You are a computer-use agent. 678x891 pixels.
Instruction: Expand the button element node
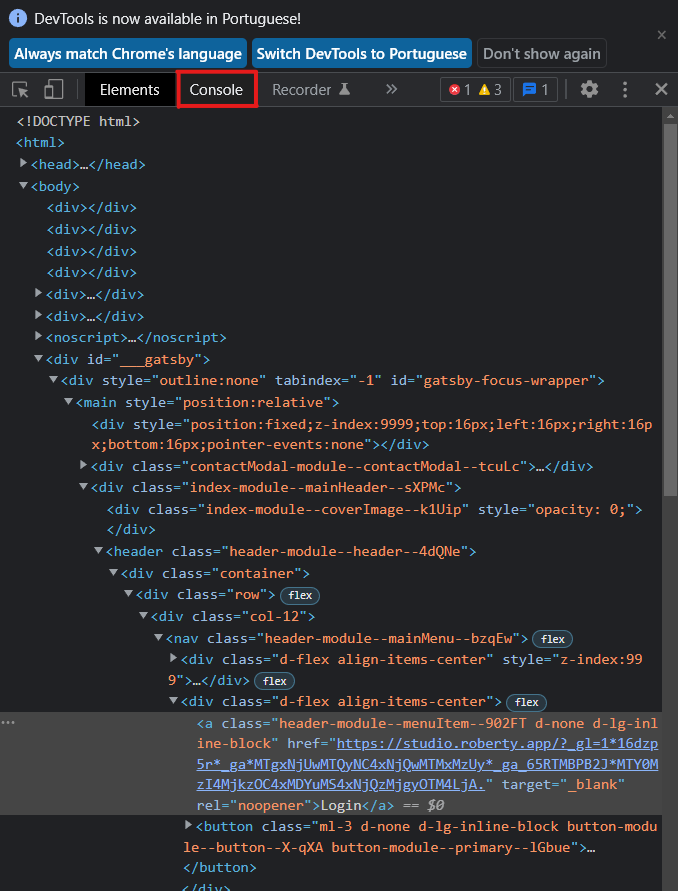pyautogui.click(x=189, y=825)
